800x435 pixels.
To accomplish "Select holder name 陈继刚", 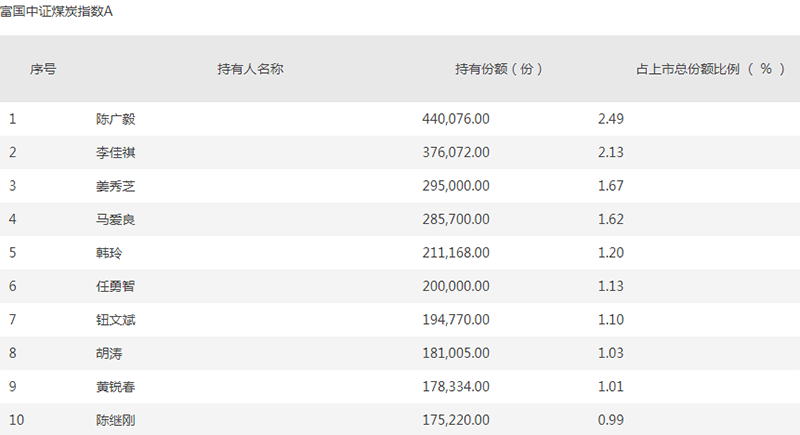I will click(x=115, y=420).
